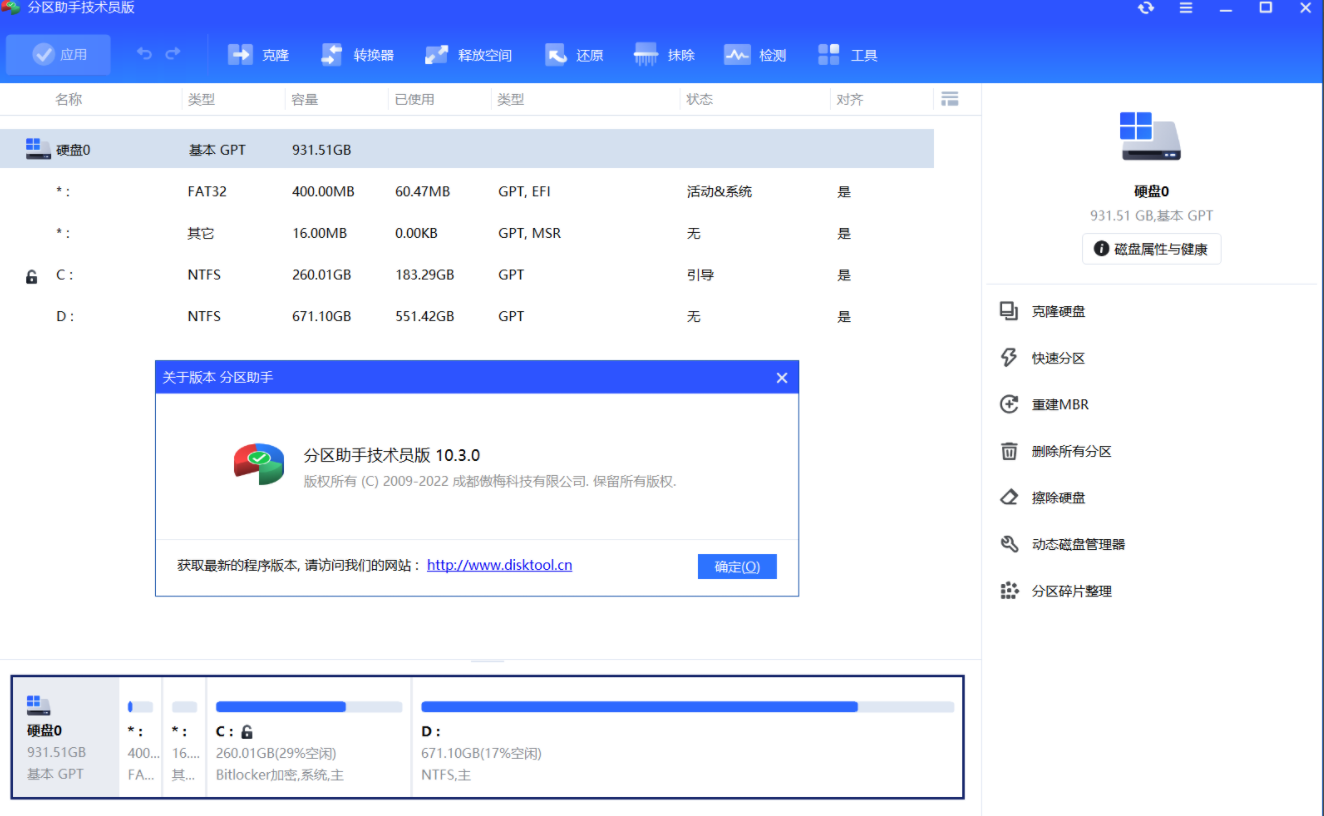
Task: Open the Restore (还原) tool
Action: (x=574, y=55)
